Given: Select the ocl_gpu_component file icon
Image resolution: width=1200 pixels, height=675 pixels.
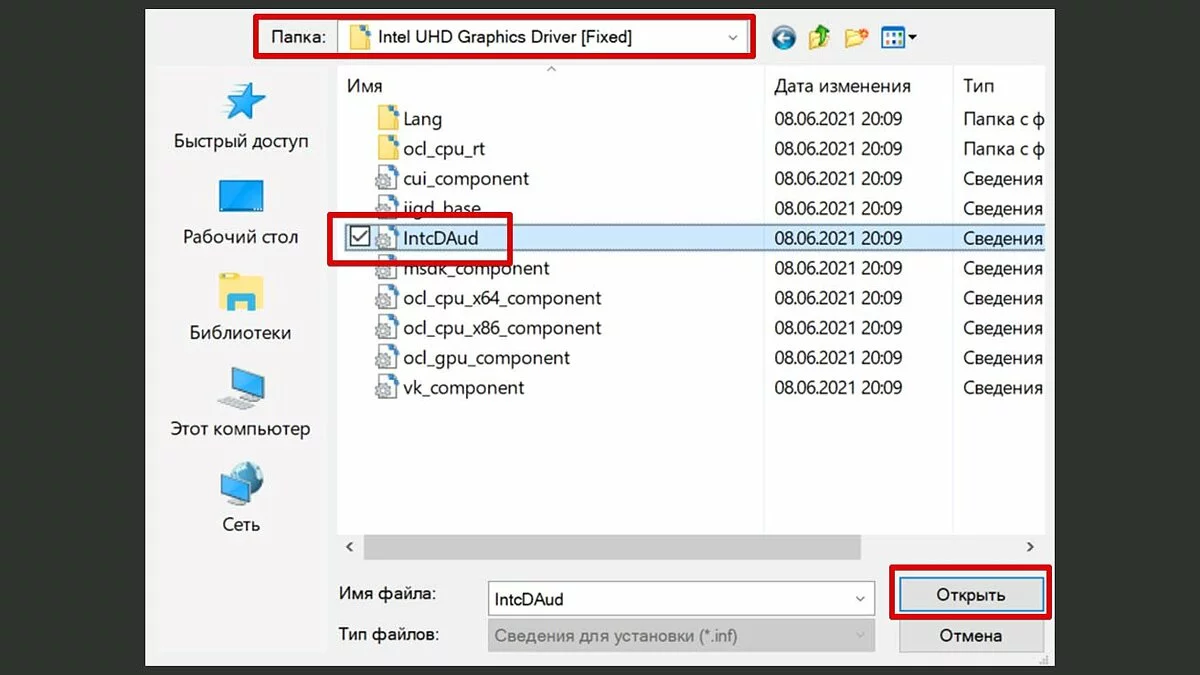Looking at the screenshot, I should 386,358.
